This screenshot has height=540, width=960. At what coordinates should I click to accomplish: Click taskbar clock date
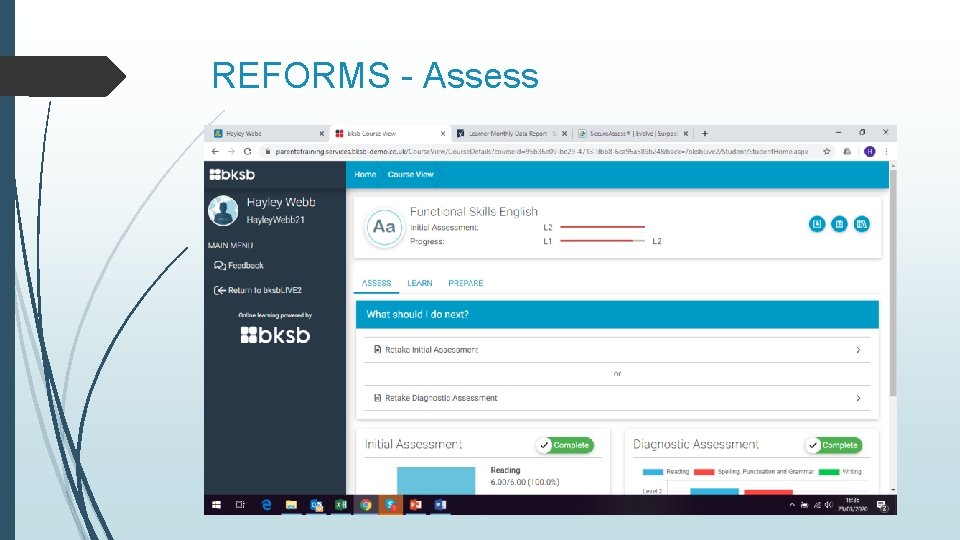pyautogui.click(x=852, y=505)
